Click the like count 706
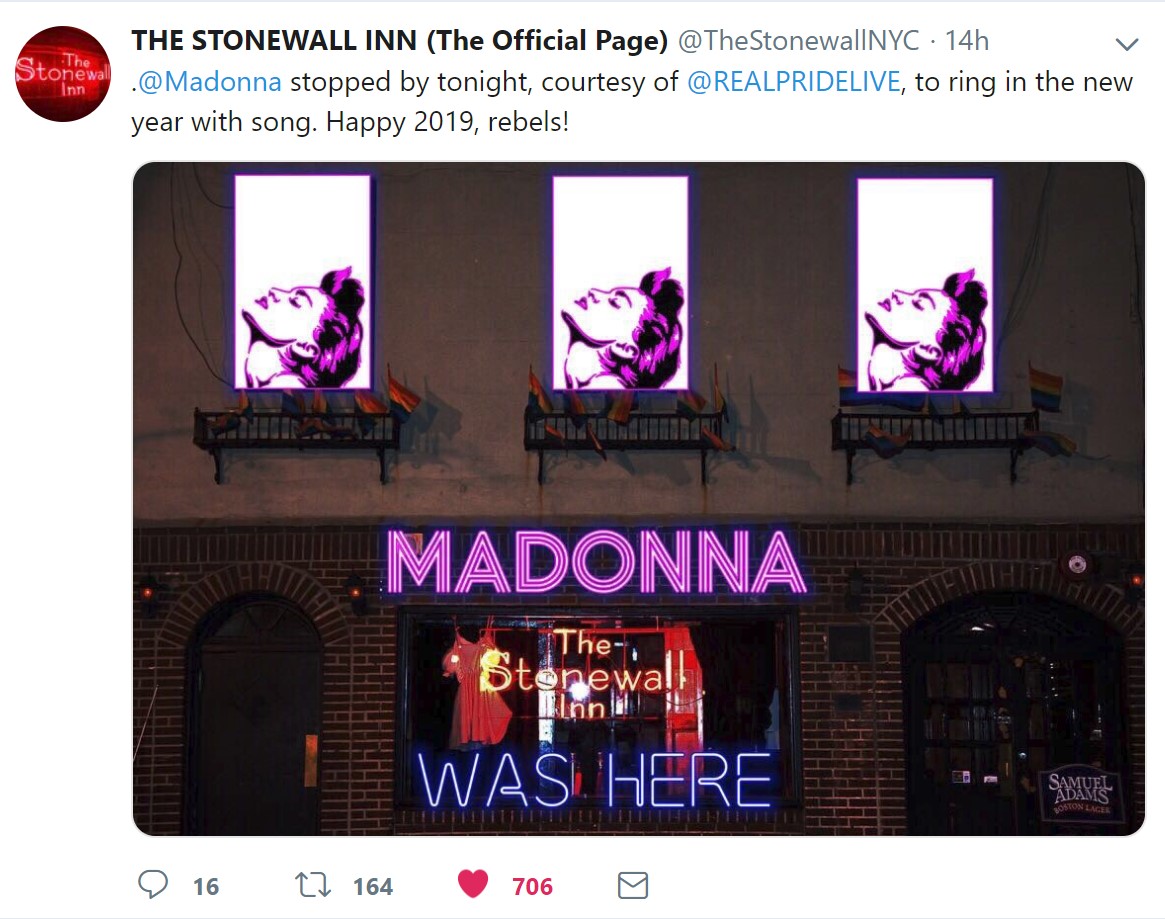Image resolution: width=1165 pixels, height=919 pixels. pos(532,886)
